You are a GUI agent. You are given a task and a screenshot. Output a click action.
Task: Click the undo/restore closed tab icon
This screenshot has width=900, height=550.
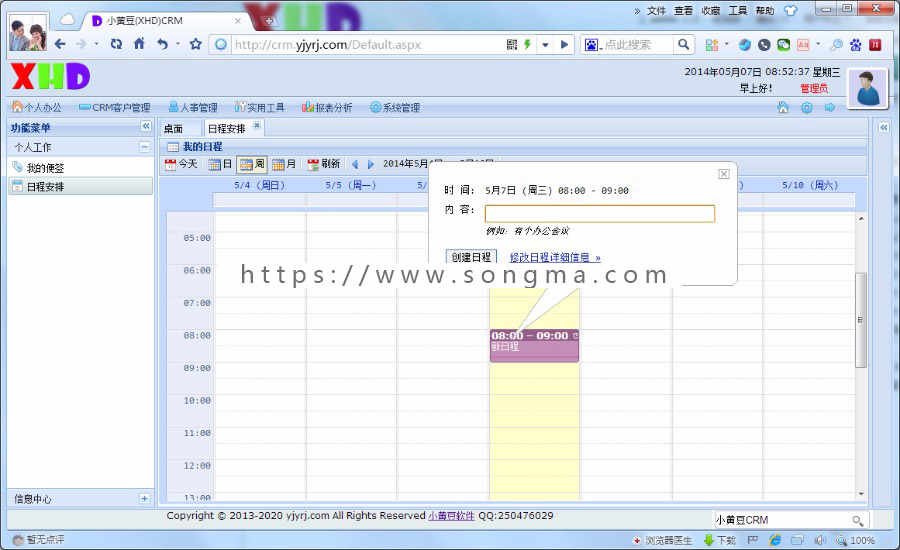(163, 44)
